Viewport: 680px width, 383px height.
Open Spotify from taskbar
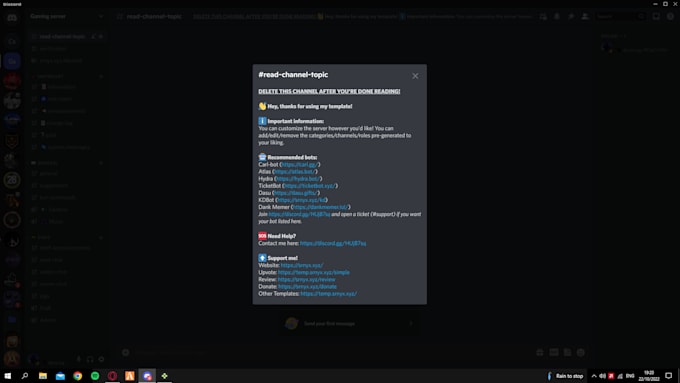(95, 376)
